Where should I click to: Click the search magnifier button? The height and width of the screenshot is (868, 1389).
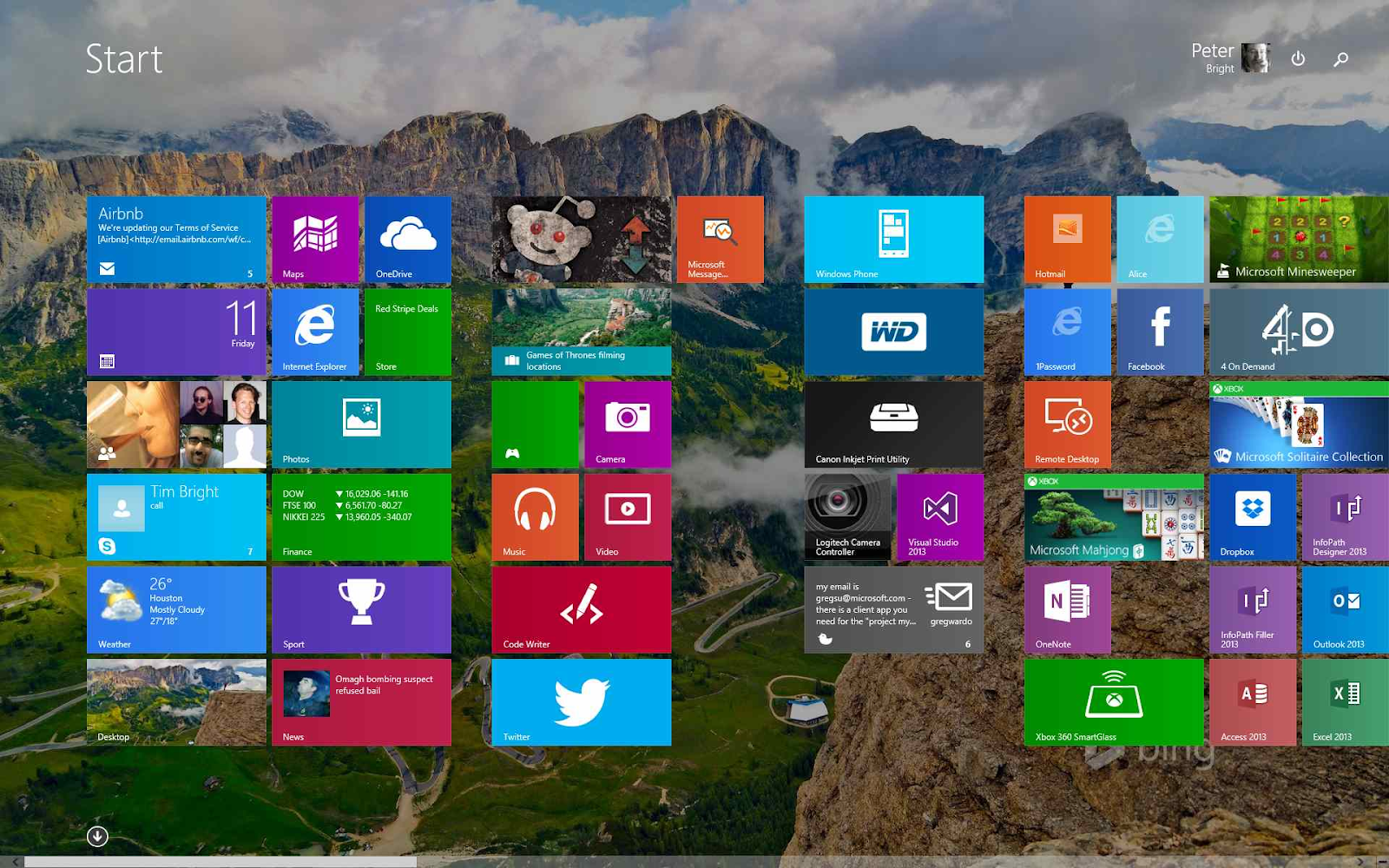(1341, 58)
